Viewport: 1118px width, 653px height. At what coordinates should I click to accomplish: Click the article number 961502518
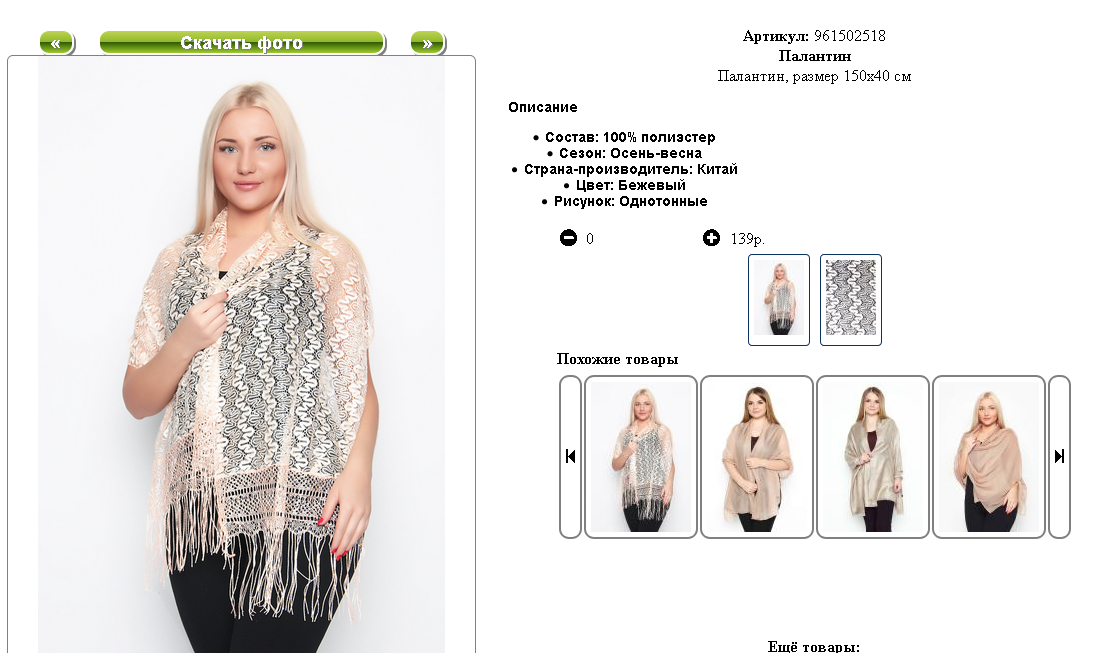coord(850,36)
